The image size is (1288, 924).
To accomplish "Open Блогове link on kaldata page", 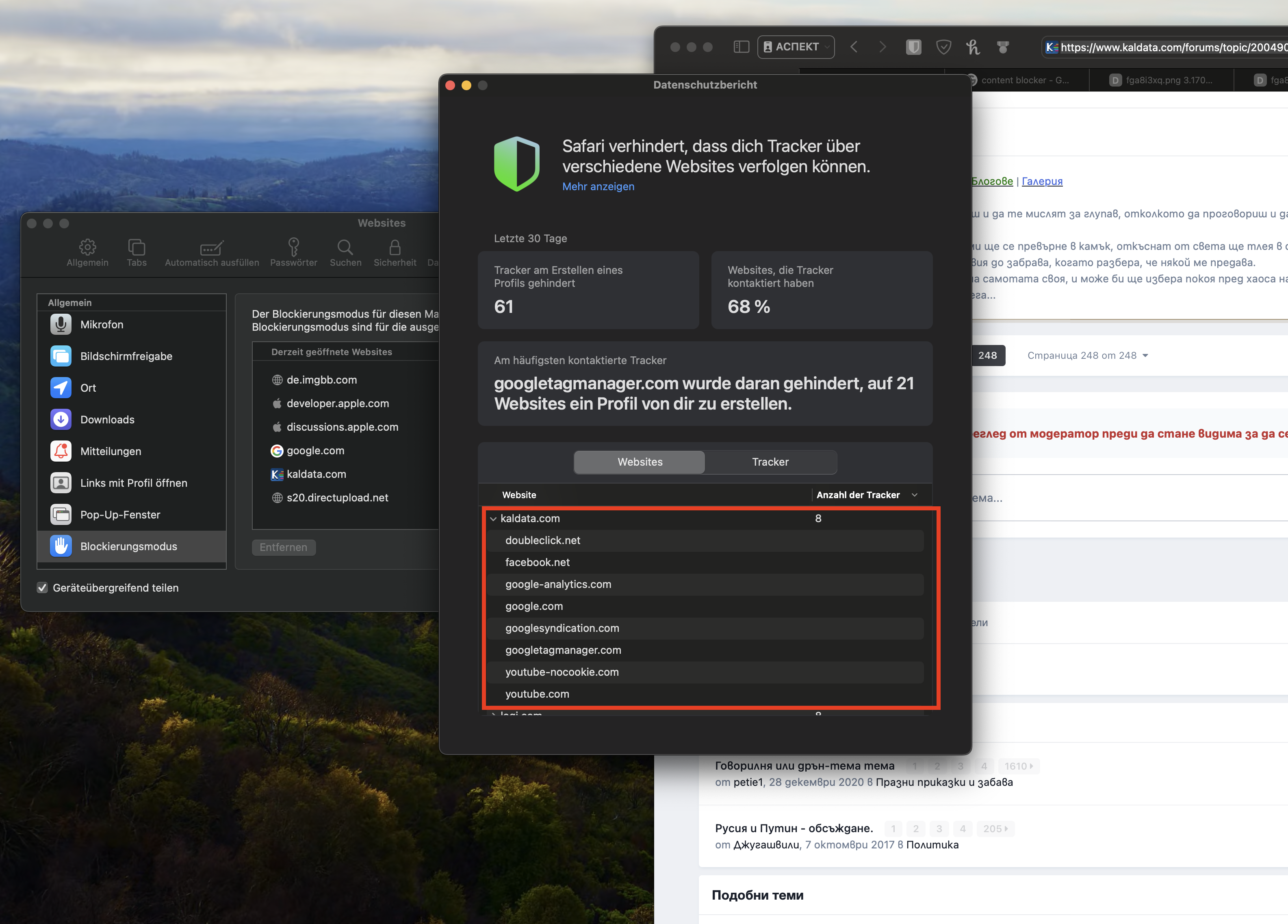I will tap(992, 181).
